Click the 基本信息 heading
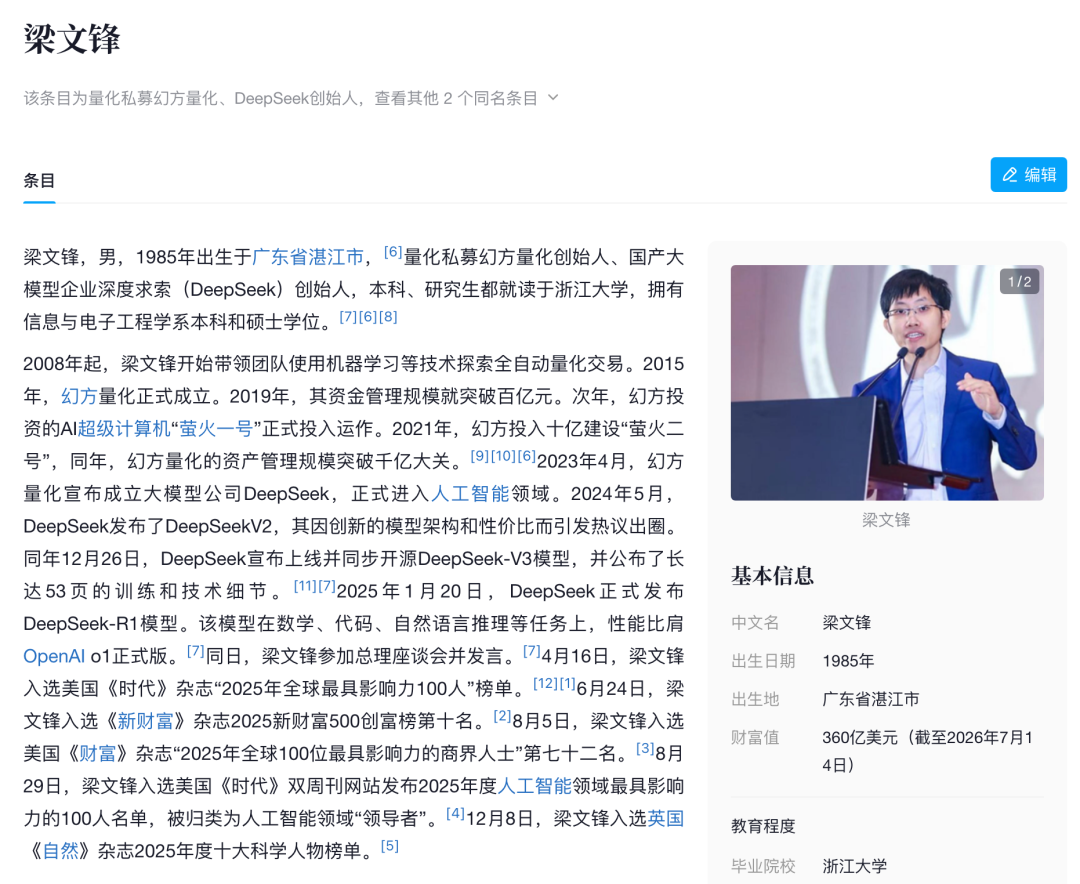The width and height of the screenshot is (1080, 884). [772, 575]
